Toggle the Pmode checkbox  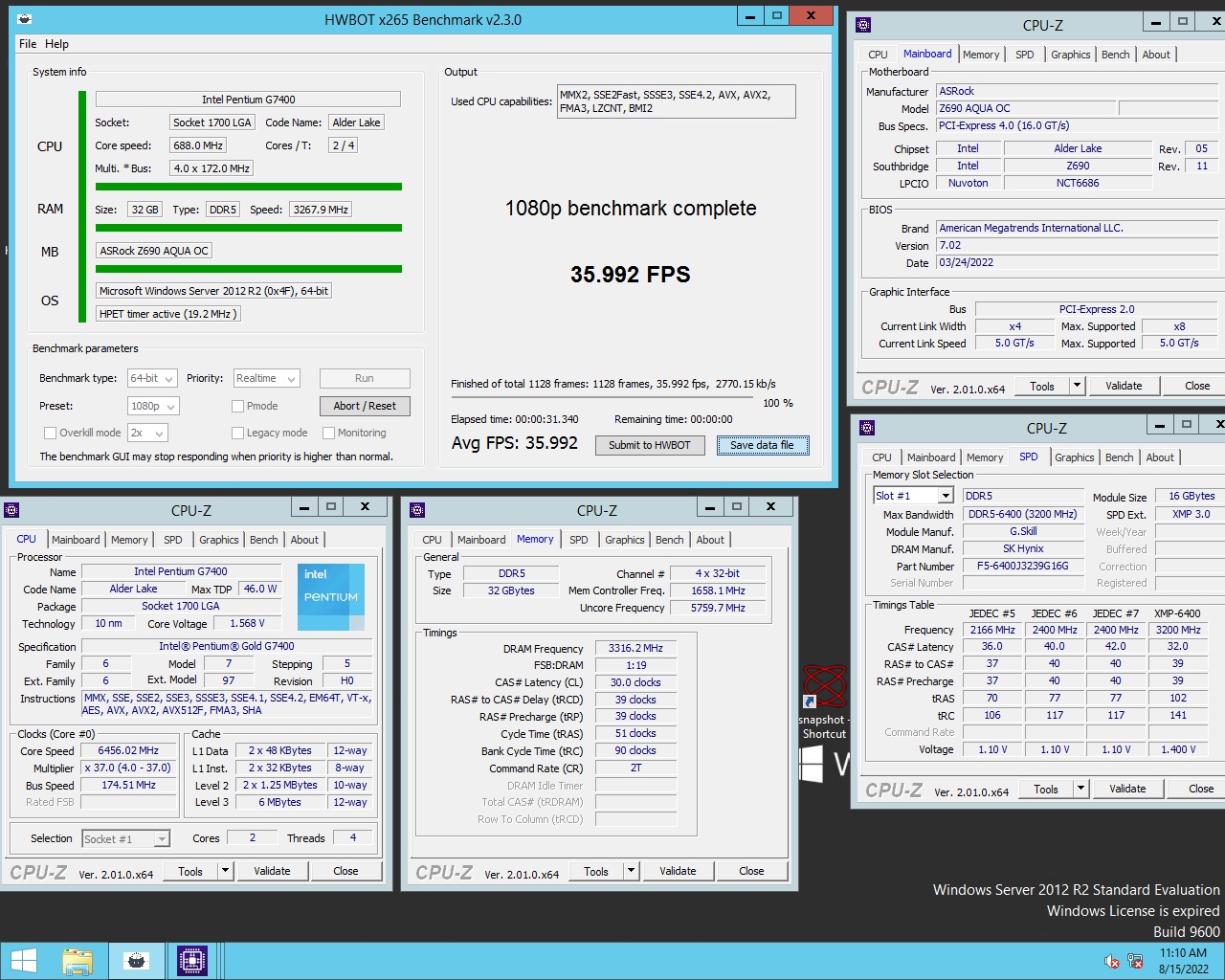237,406
